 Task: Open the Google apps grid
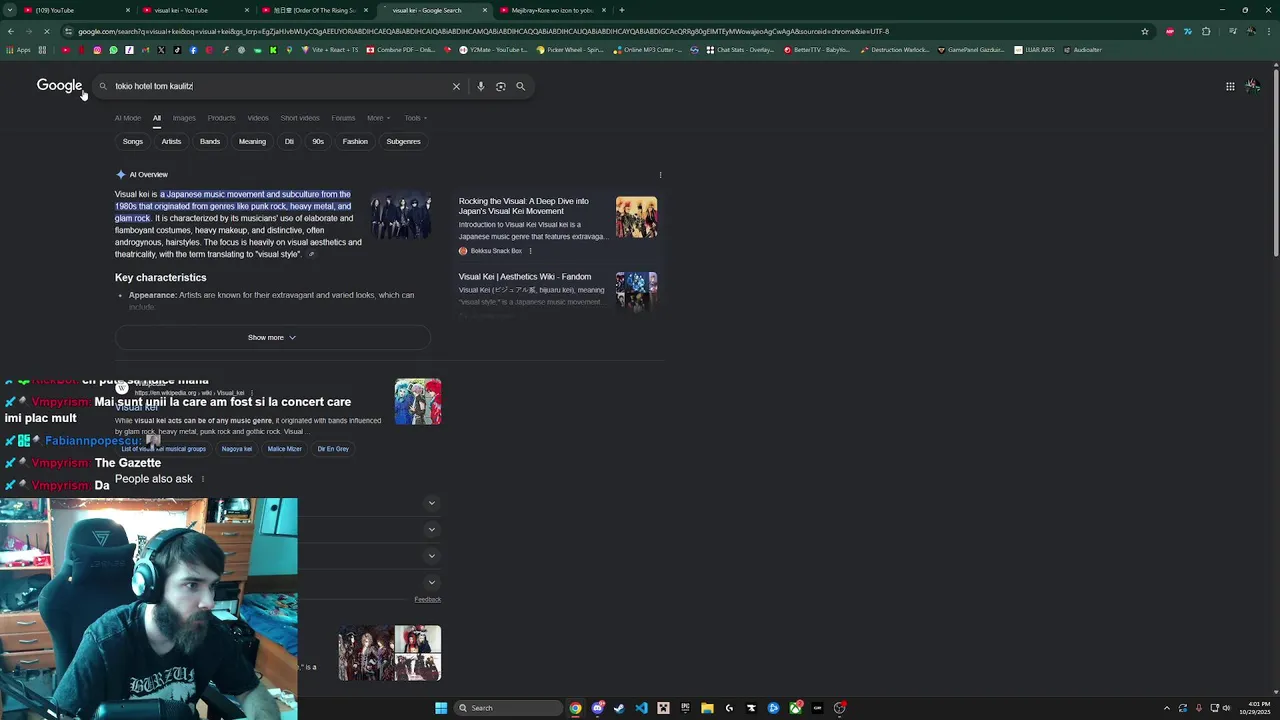[x=1230, y=86]
